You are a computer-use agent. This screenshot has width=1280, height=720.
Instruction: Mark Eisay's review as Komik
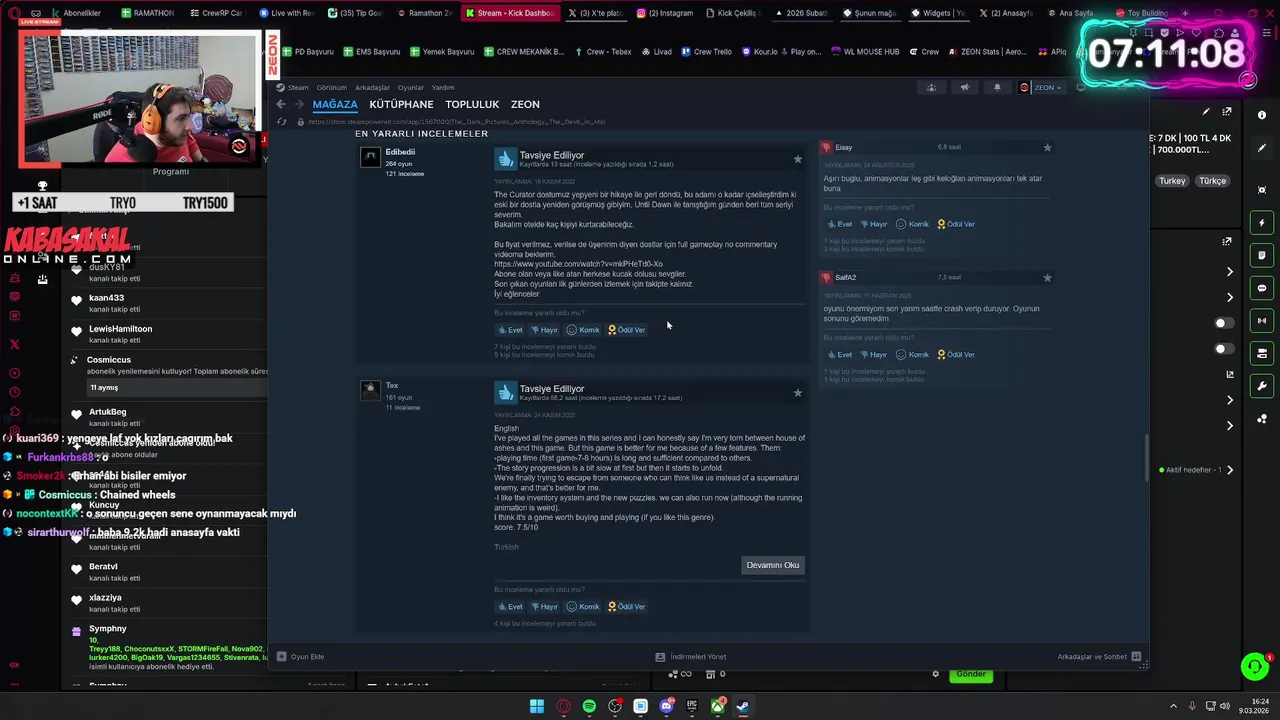[x=912, y=224]
